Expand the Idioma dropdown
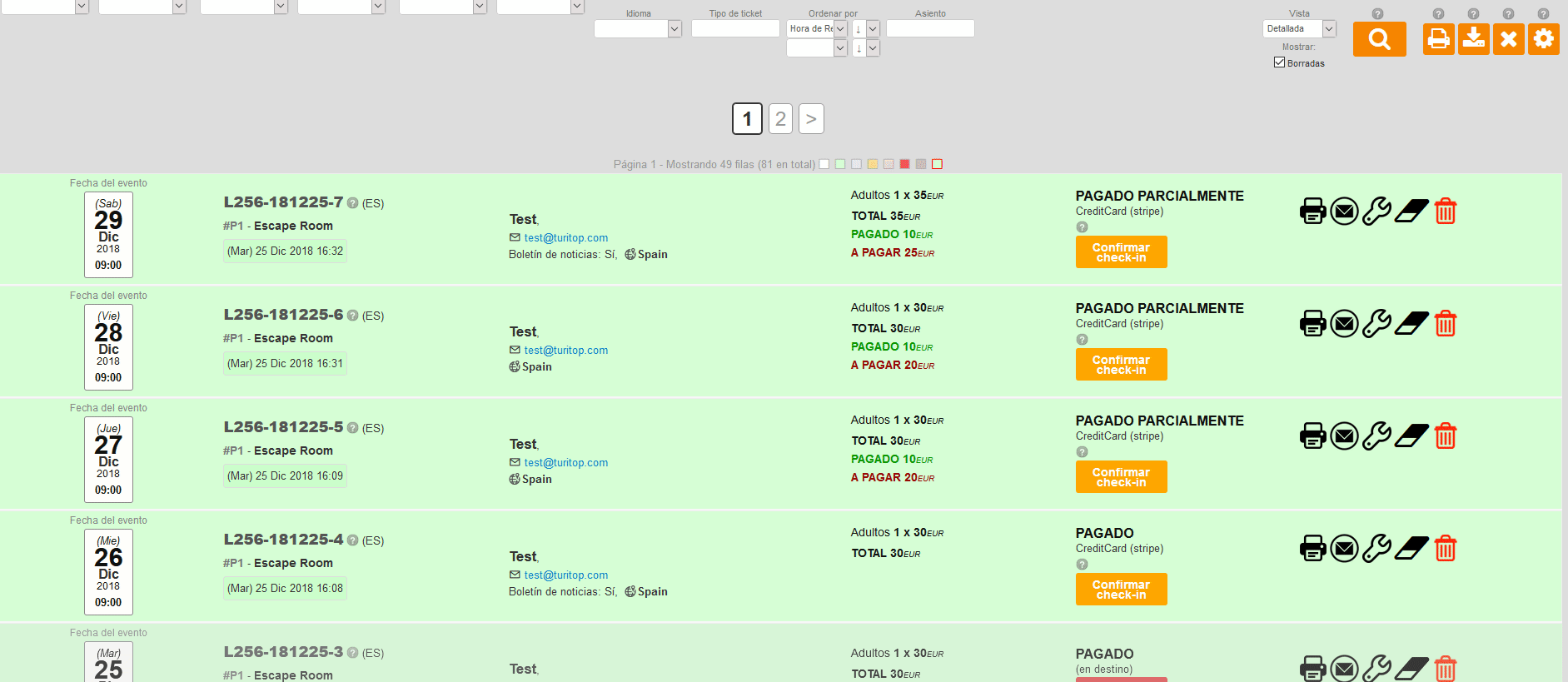The height and width of the screenshot is (682, 1568). point(638,29)
